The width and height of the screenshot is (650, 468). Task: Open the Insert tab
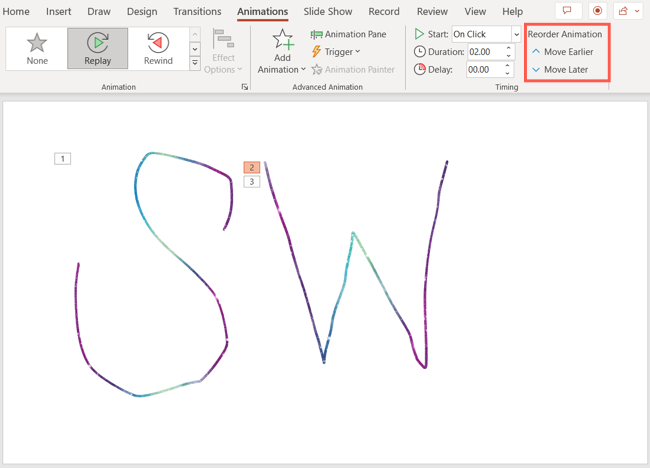[x=58, y=12]
